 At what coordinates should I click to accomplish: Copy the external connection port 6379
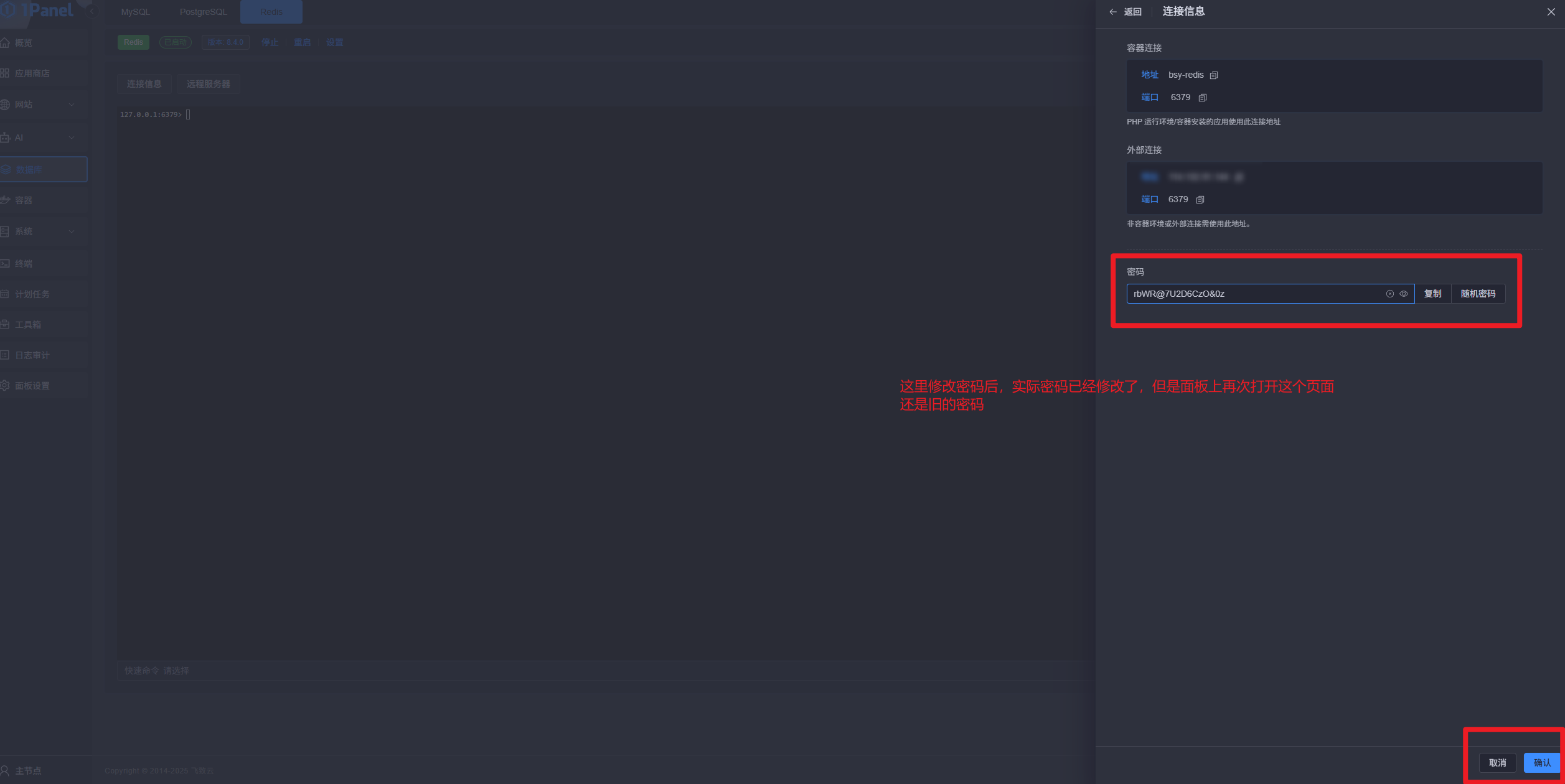tap(1200, 200)
